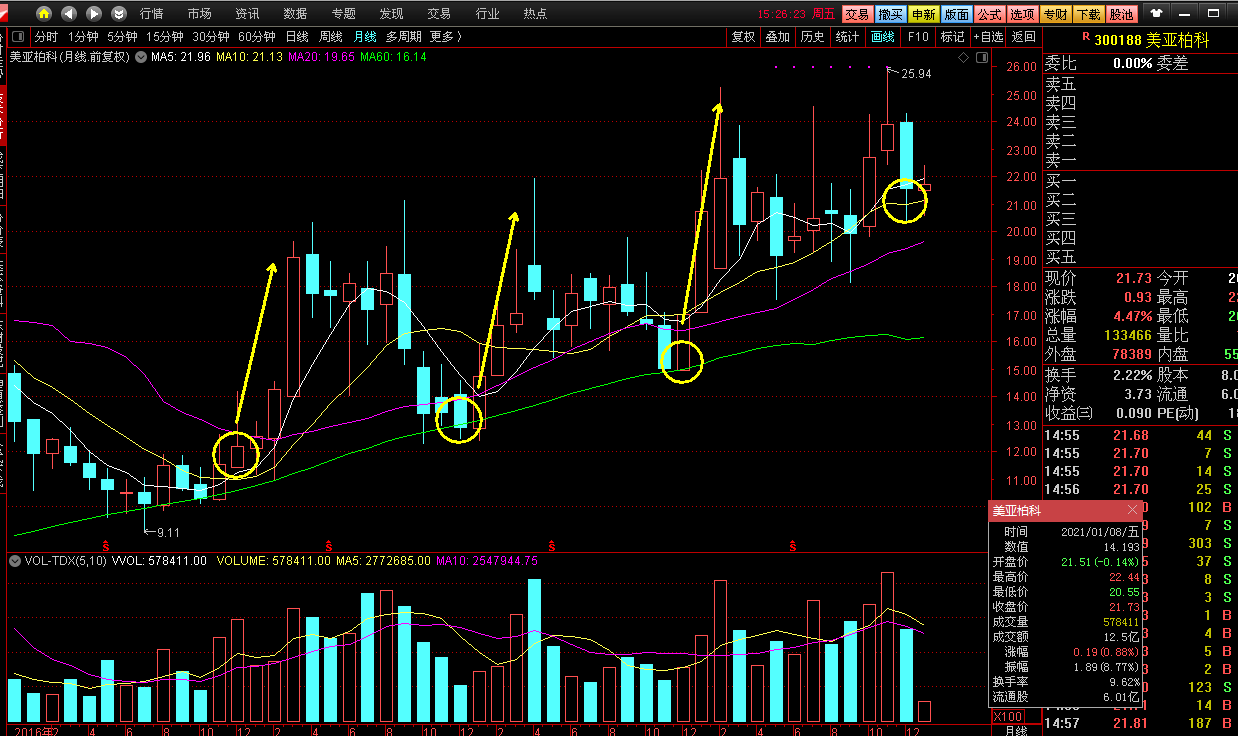1238x736 pixels.
Task: Expand the VOL-TDX indicator dropdown arrow
Action: point(14,561)
